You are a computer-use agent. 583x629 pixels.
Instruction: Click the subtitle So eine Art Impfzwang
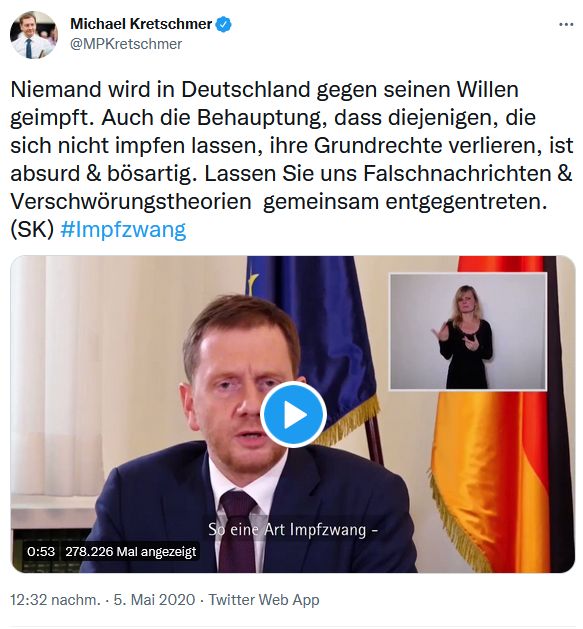click(293, 530)
